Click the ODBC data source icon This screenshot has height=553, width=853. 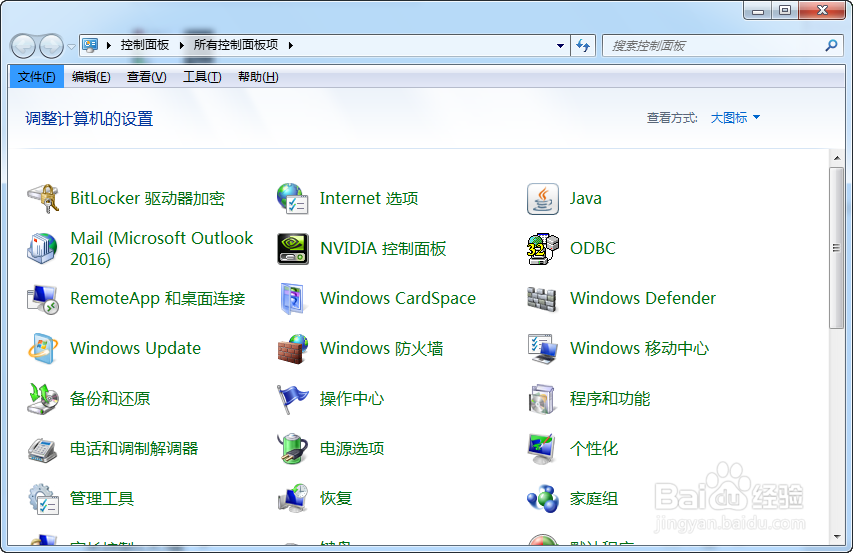(542, 248)
